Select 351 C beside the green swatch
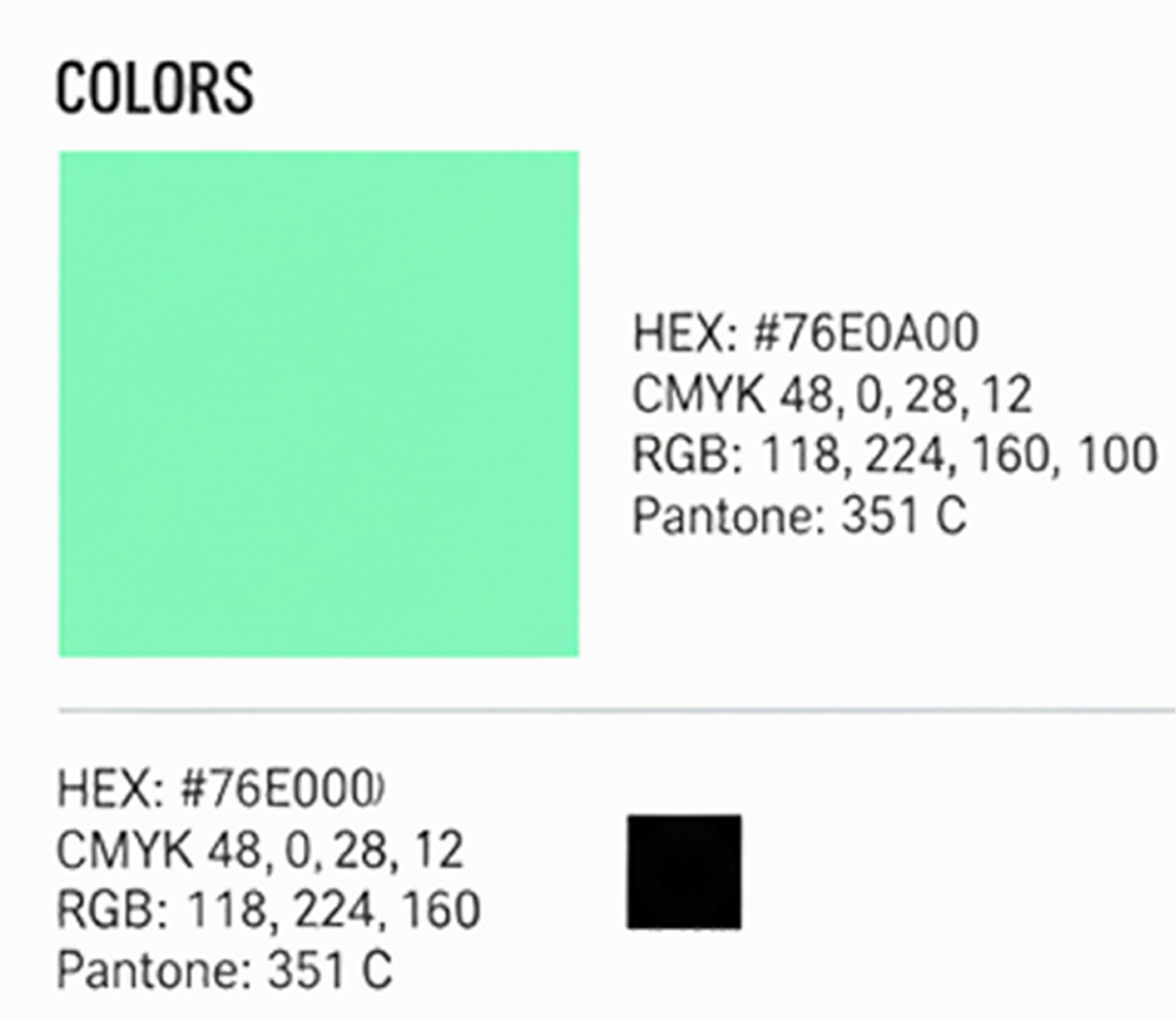 point(903,515)
